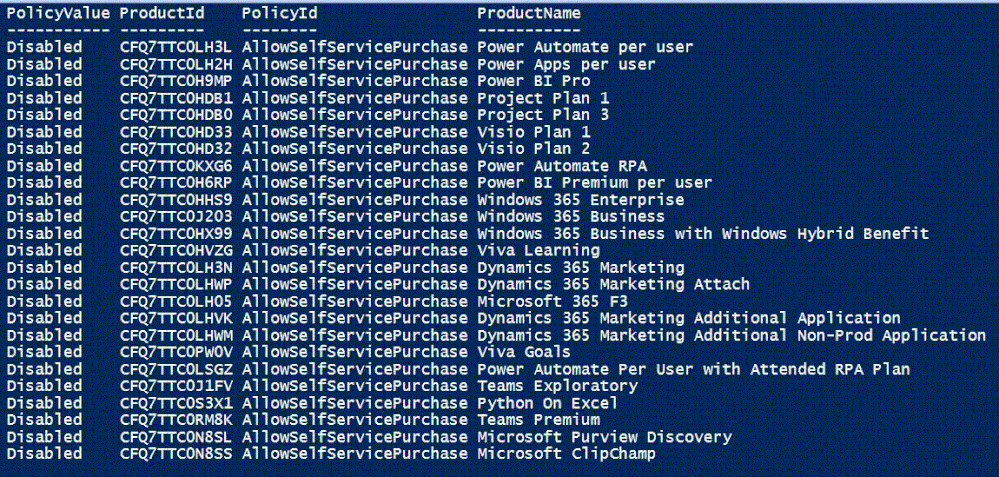Click the Viva Goals product name
Image resolution: width=999 pixels, height=477 pixels.
point(524,352)
